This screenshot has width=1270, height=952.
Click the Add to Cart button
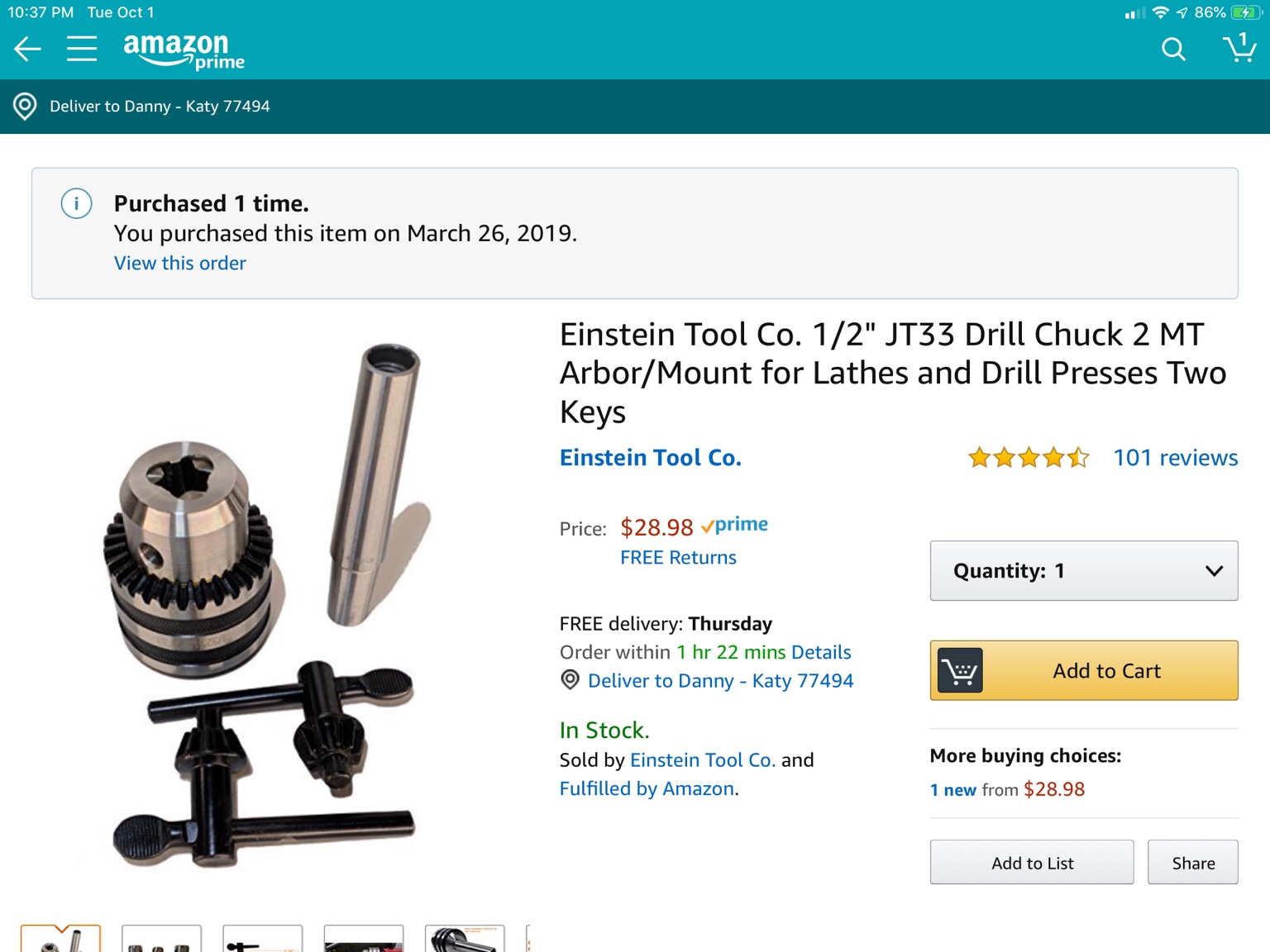coord(1084,670)
